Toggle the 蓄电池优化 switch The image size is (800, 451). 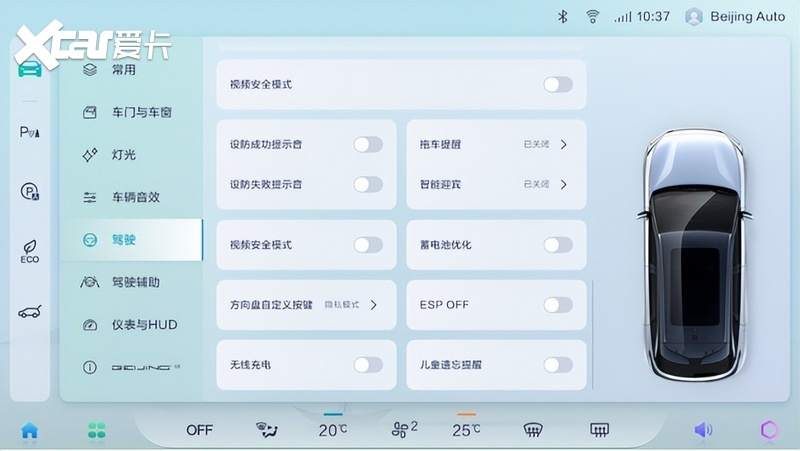point(558,245)
